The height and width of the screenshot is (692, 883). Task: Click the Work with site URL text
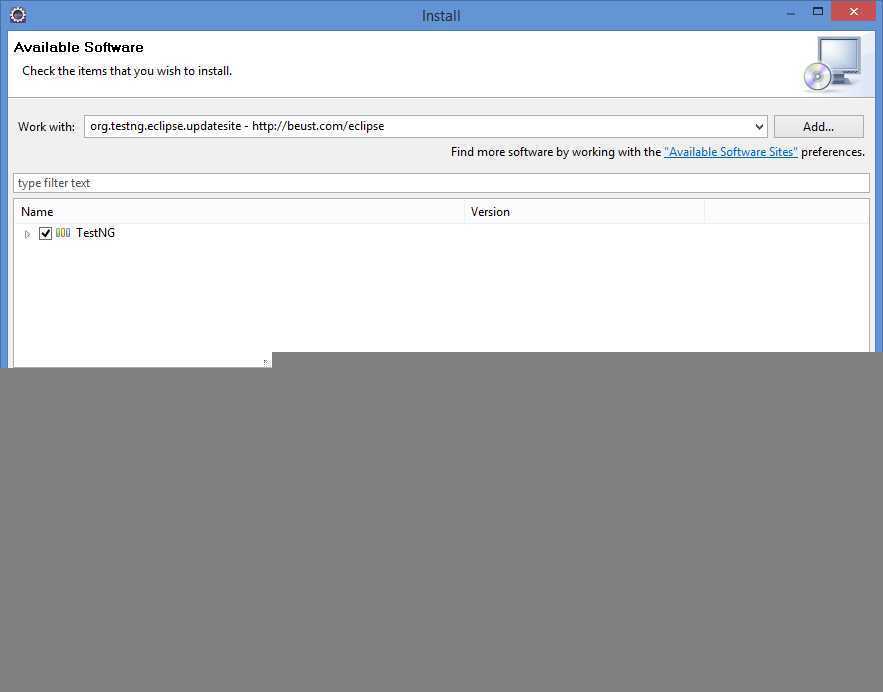pyautogui.click(x=237, y=126)
